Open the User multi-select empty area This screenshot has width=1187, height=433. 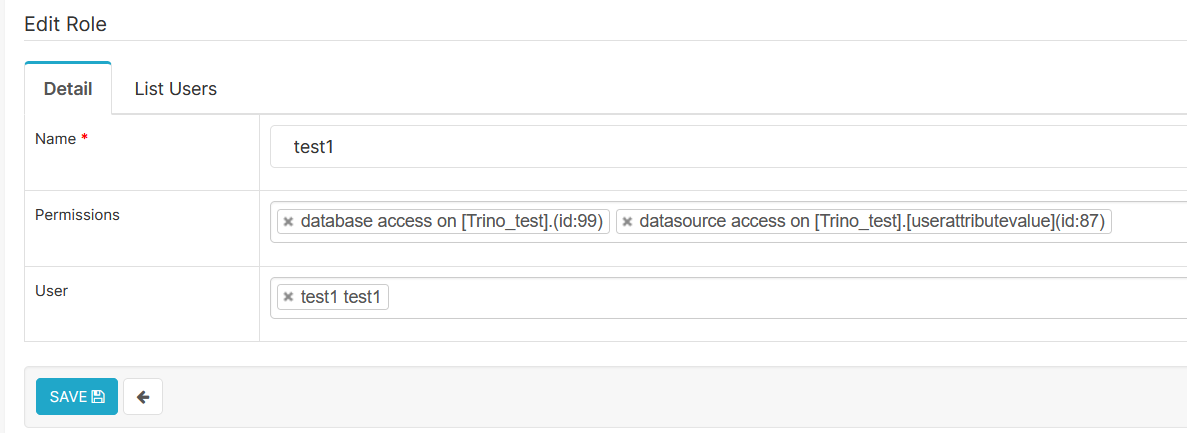pos(780,297)
